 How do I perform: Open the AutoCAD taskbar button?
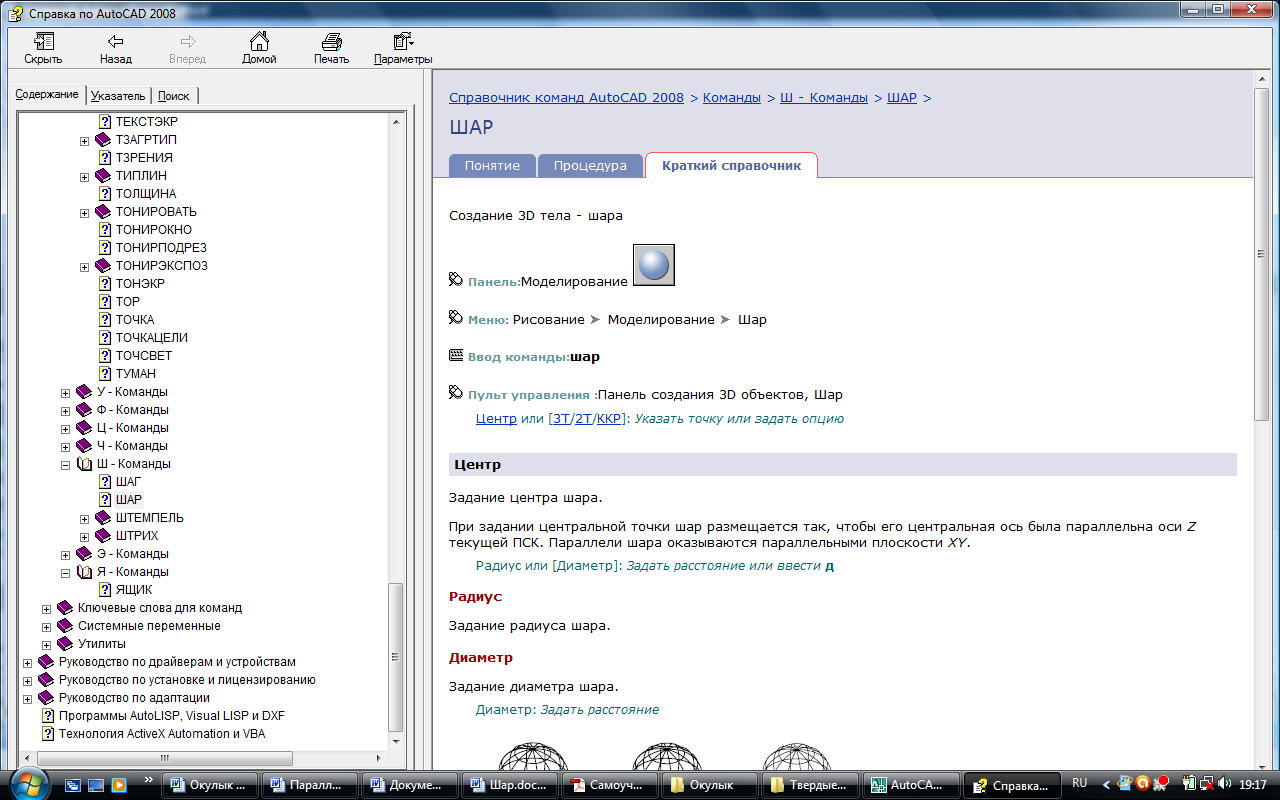tap(911, 785)
